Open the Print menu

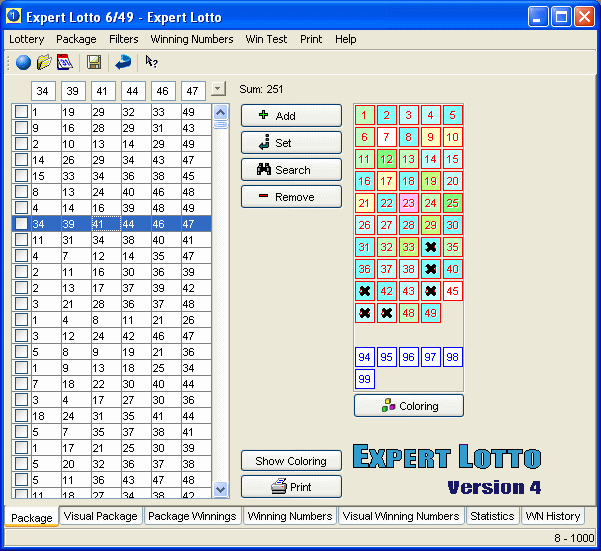[x=311, y=39]
